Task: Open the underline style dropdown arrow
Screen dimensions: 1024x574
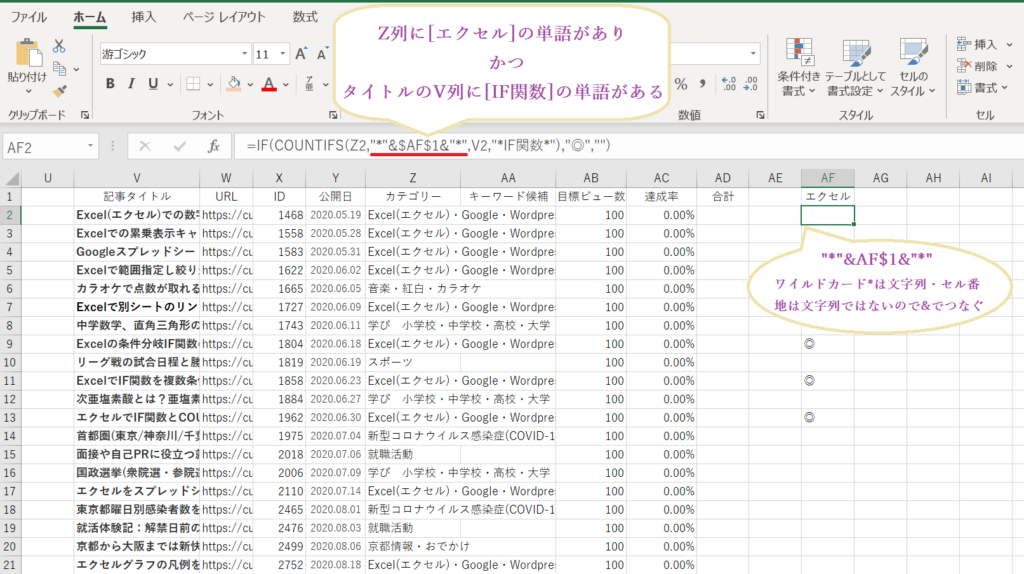Action: [x=170, y=85]
